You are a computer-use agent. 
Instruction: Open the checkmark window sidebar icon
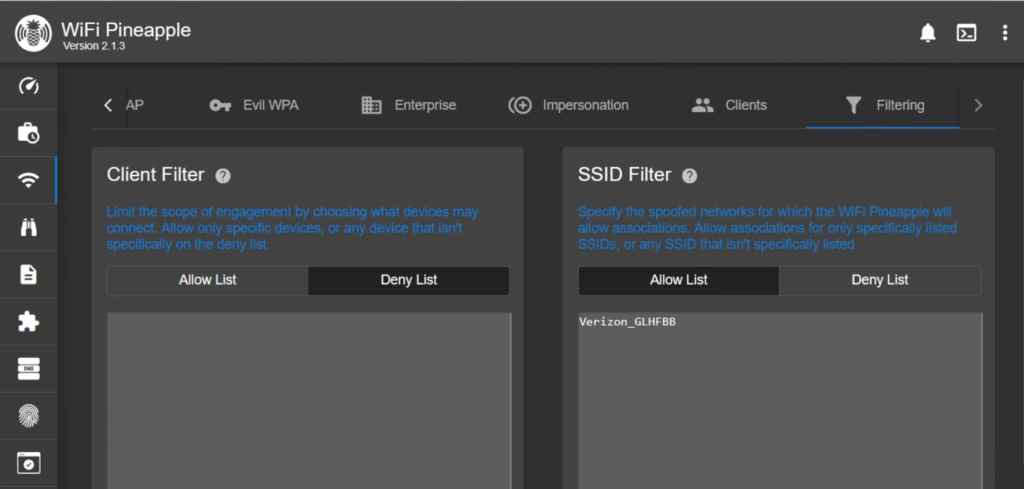pos(29,462)
